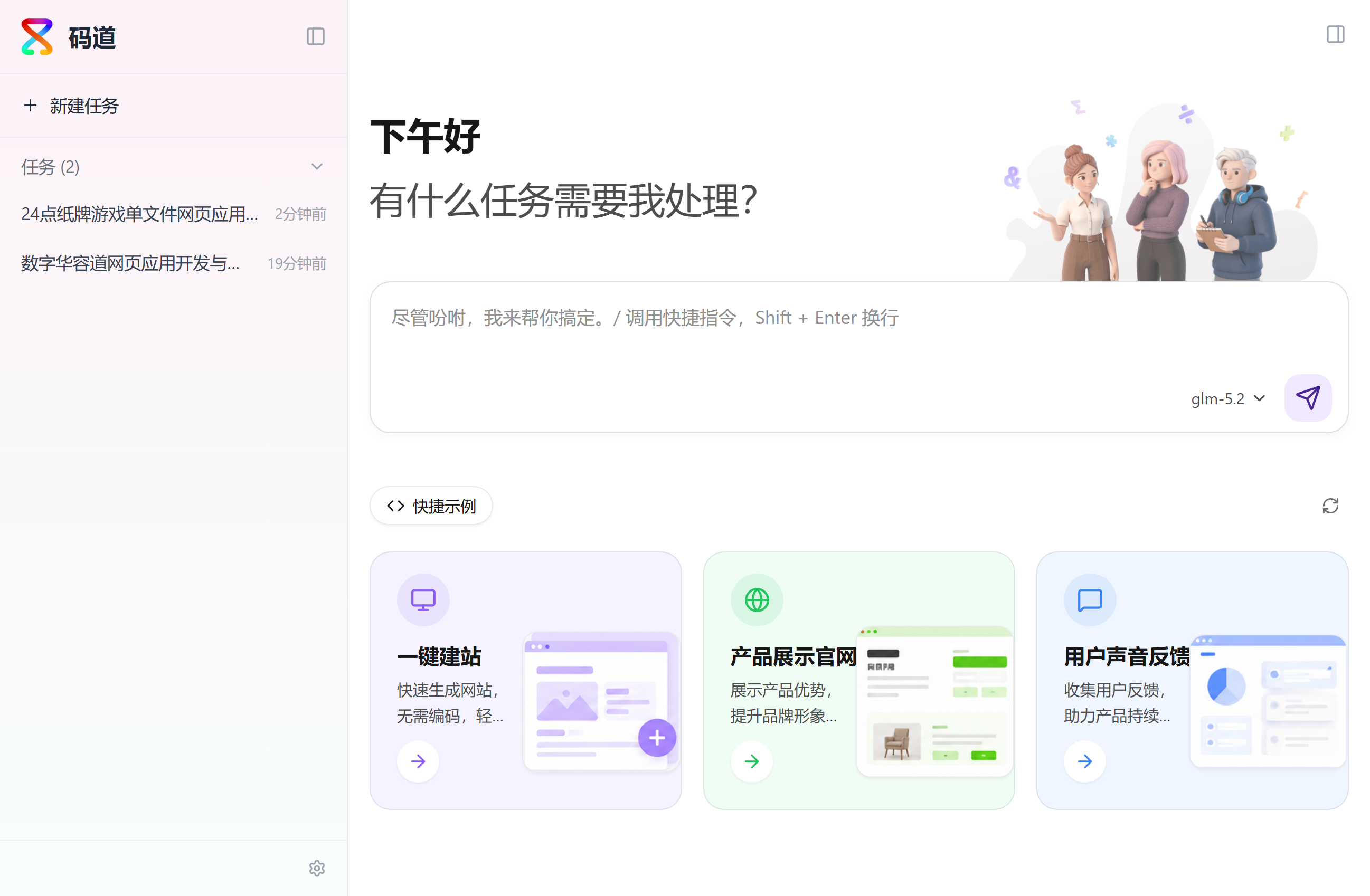Click the 用户声音反馈 dashboard preview thumbnail
The image size is (1370, 896).
pyautogui.click(x=1268, y=701)
